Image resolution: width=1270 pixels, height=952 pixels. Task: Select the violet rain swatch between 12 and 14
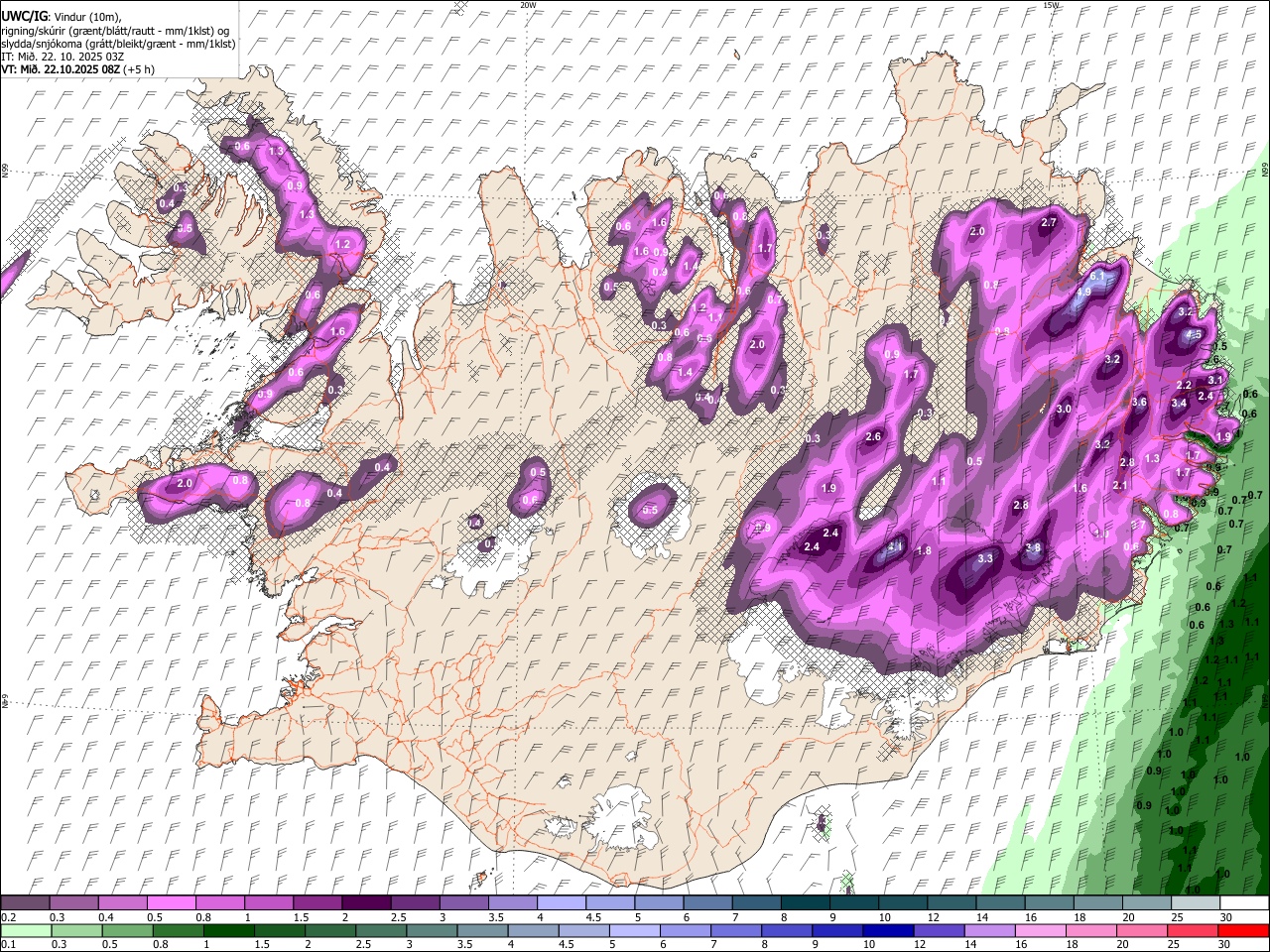coord(938,931)
